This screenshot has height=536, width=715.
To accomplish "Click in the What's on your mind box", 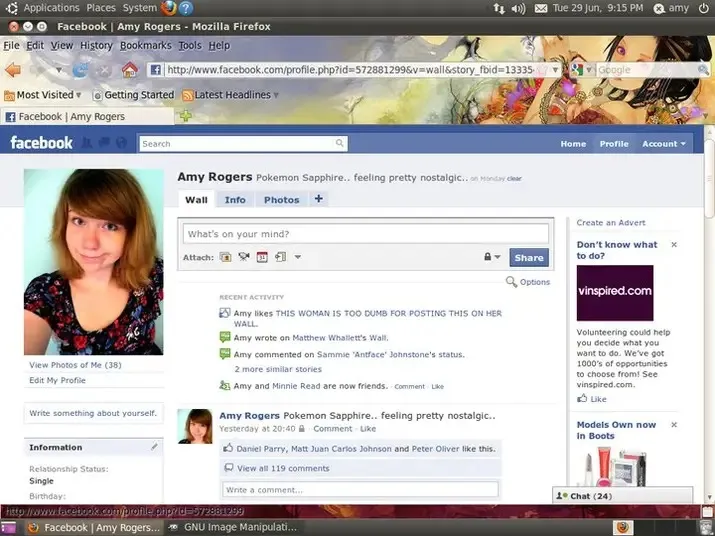I will tap(366, 234).
